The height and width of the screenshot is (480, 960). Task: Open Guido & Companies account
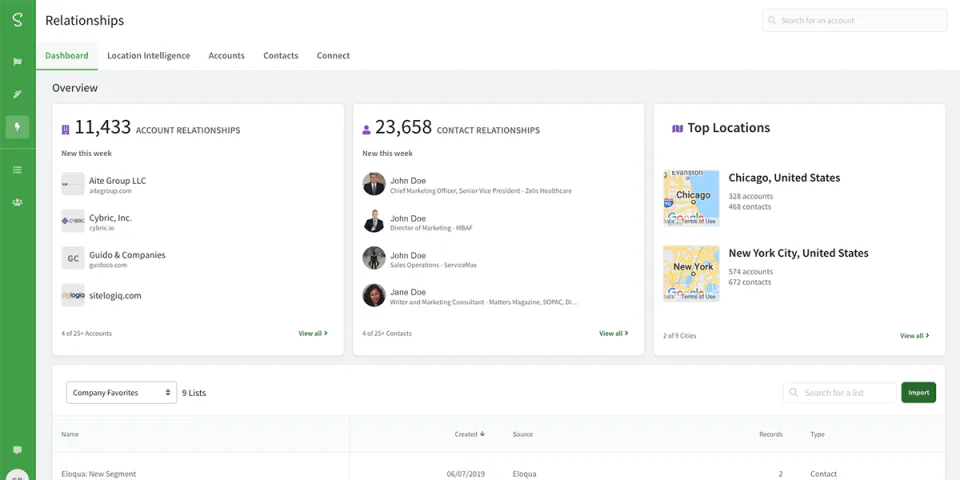pyautogui.click(x=127, y=255)
